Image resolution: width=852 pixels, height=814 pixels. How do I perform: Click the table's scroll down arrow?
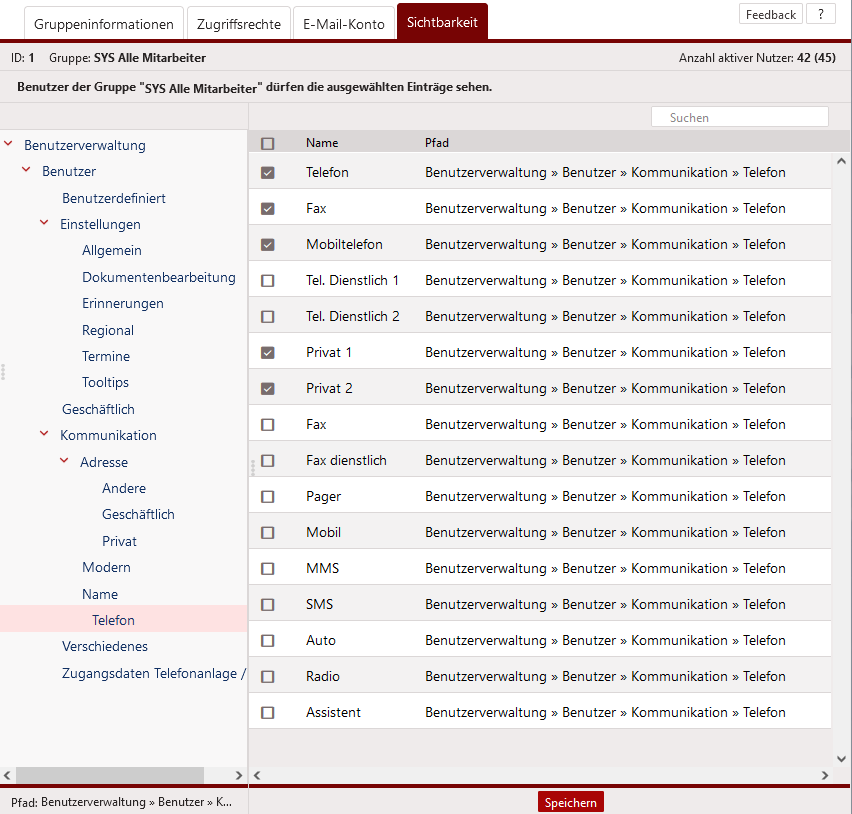pyautogui.click(x=841, y=759)
